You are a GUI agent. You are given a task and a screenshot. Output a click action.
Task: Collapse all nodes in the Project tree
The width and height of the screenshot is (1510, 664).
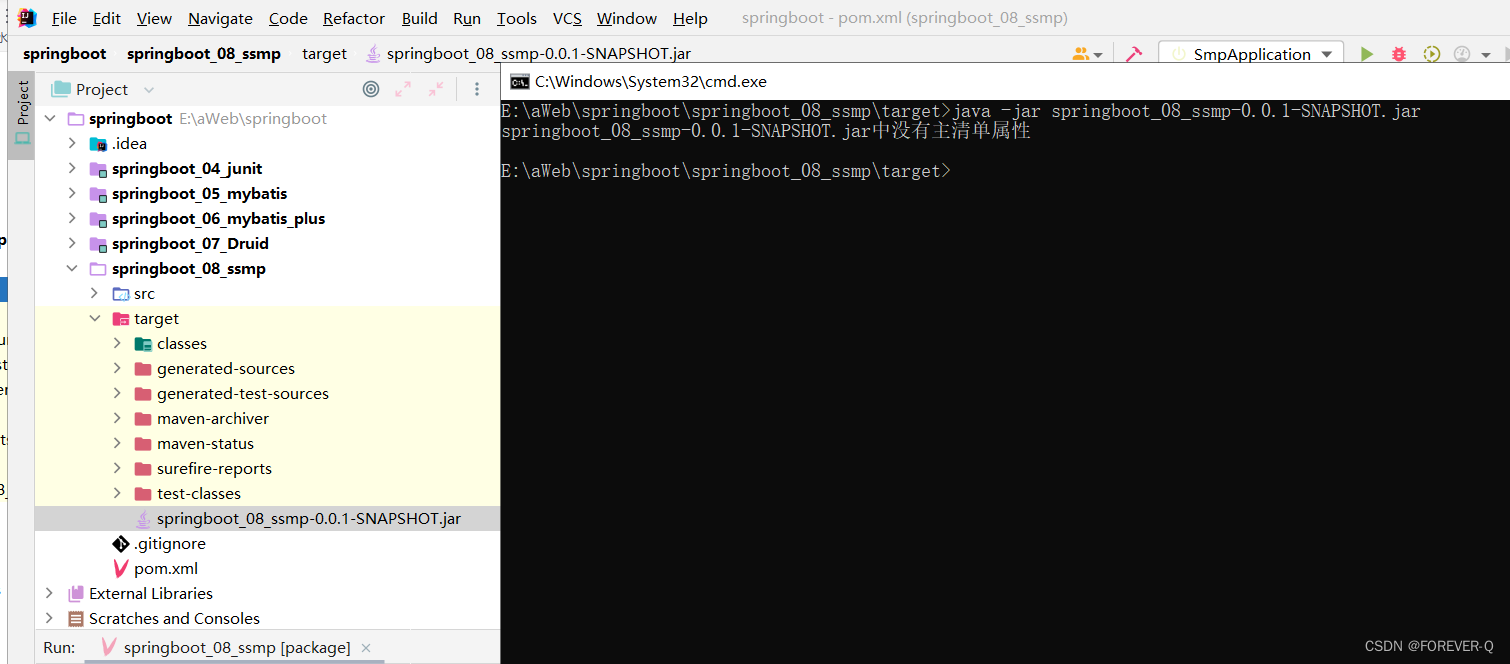[x=435, y=89]
